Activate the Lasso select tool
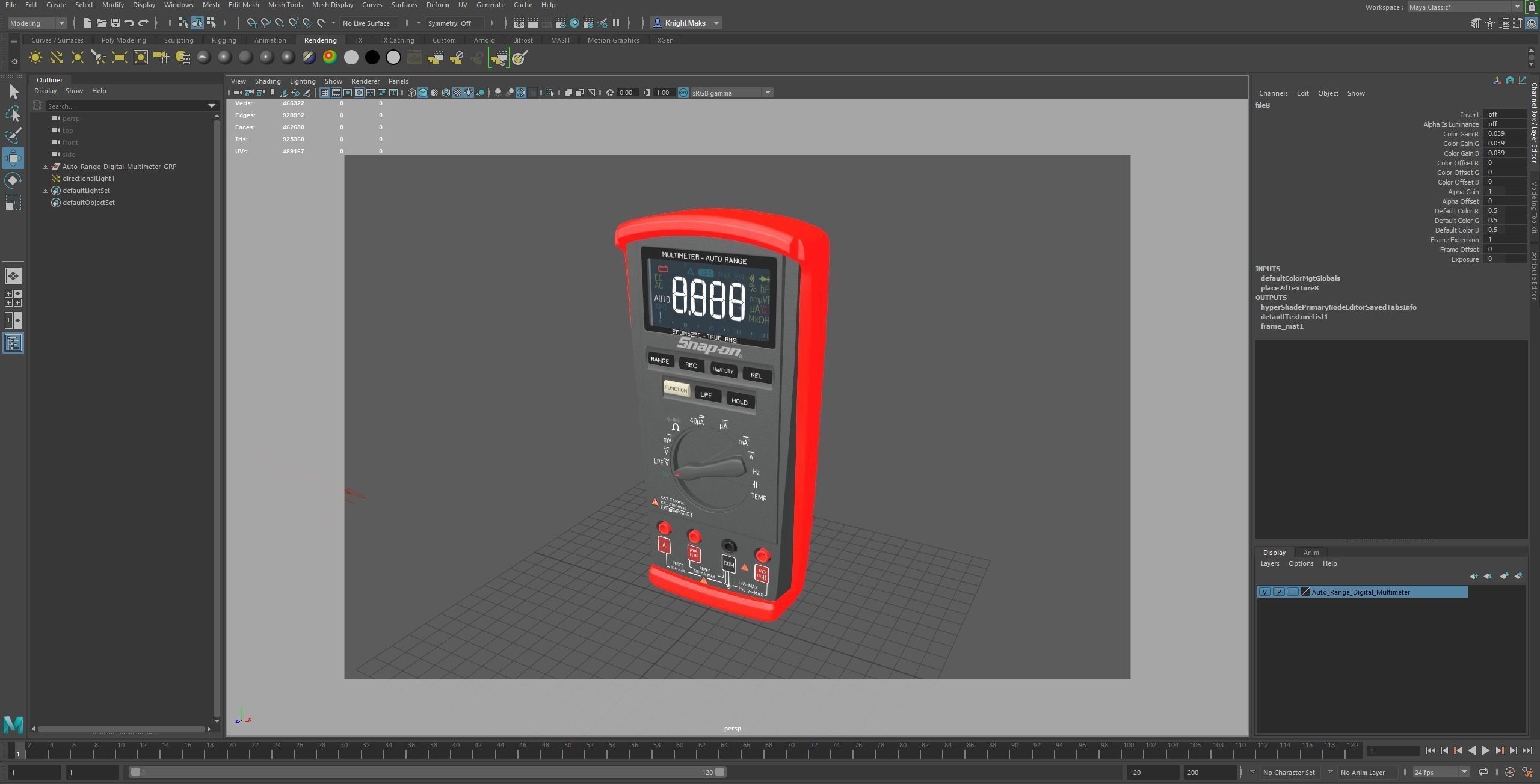Screen dimensions: 1540x784 coord(14,114)
